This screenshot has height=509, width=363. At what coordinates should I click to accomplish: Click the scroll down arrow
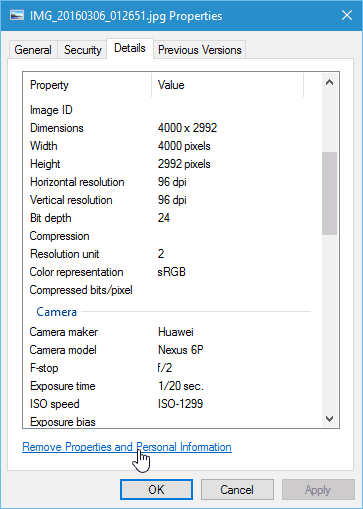tap(329, 419)
